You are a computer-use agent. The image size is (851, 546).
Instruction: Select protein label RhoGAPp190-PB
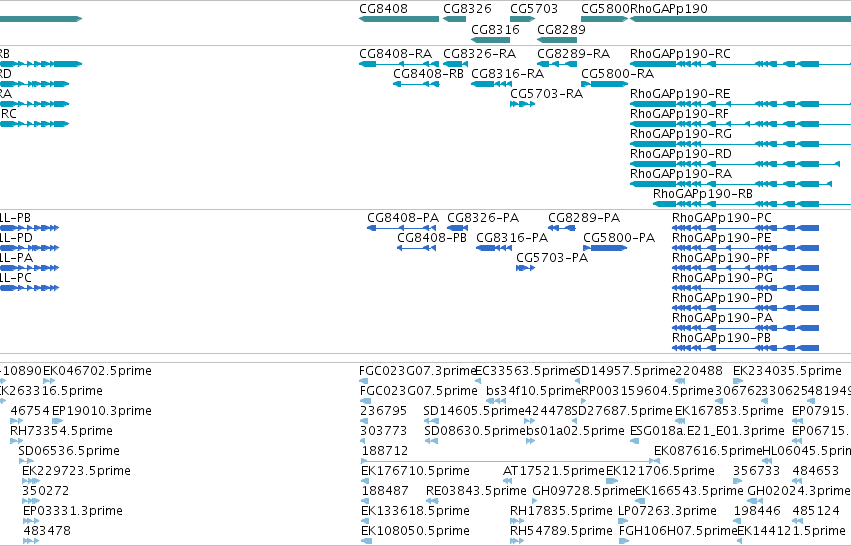(x=721, y=339)
